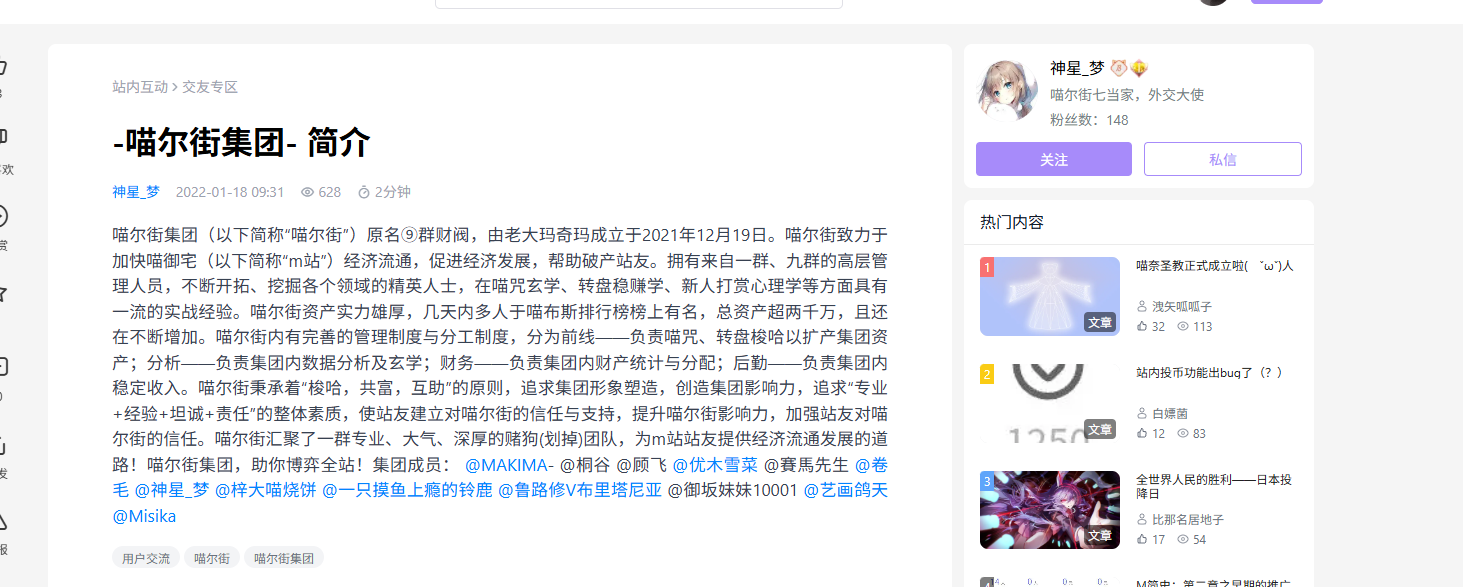This screenshot has width=1463, height=587.
Task: Click the search box at top
Action: click(x=639, y=4)
